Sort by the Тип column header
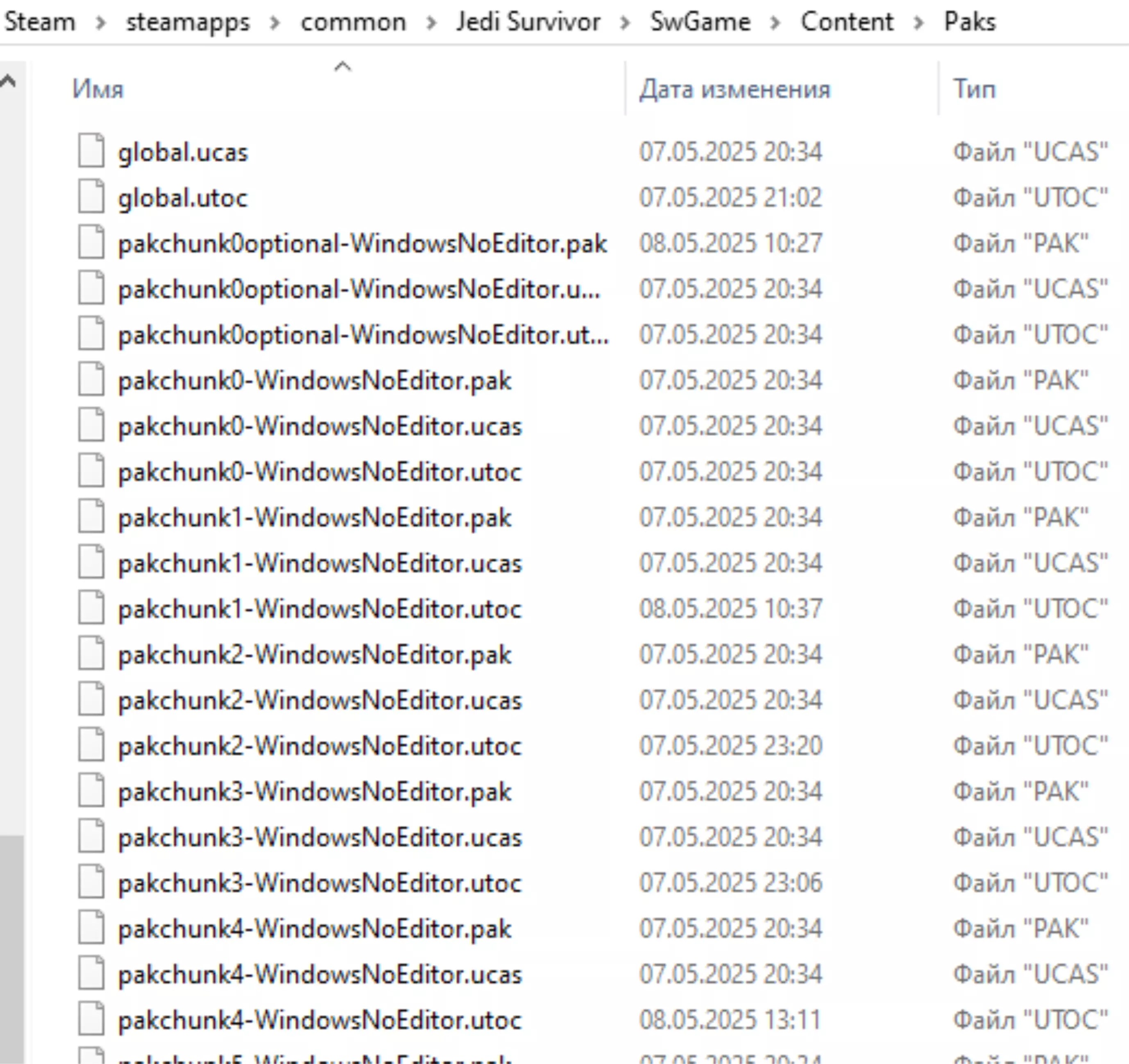This screenshot has width=1129, height=1064. (974, 90)
